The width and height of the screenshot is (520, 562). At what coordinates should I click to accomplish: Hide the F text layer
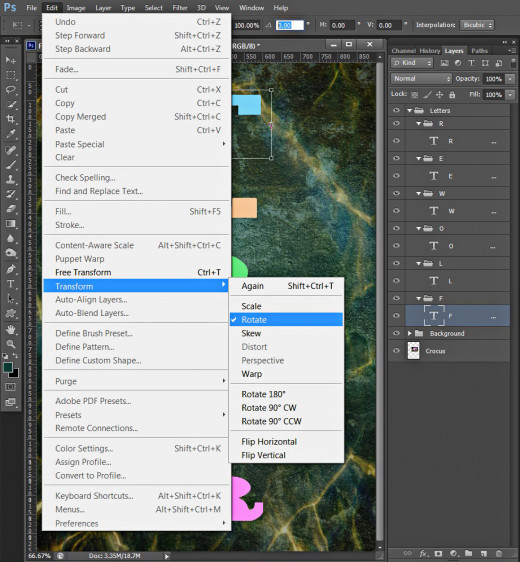click(396, 315)
